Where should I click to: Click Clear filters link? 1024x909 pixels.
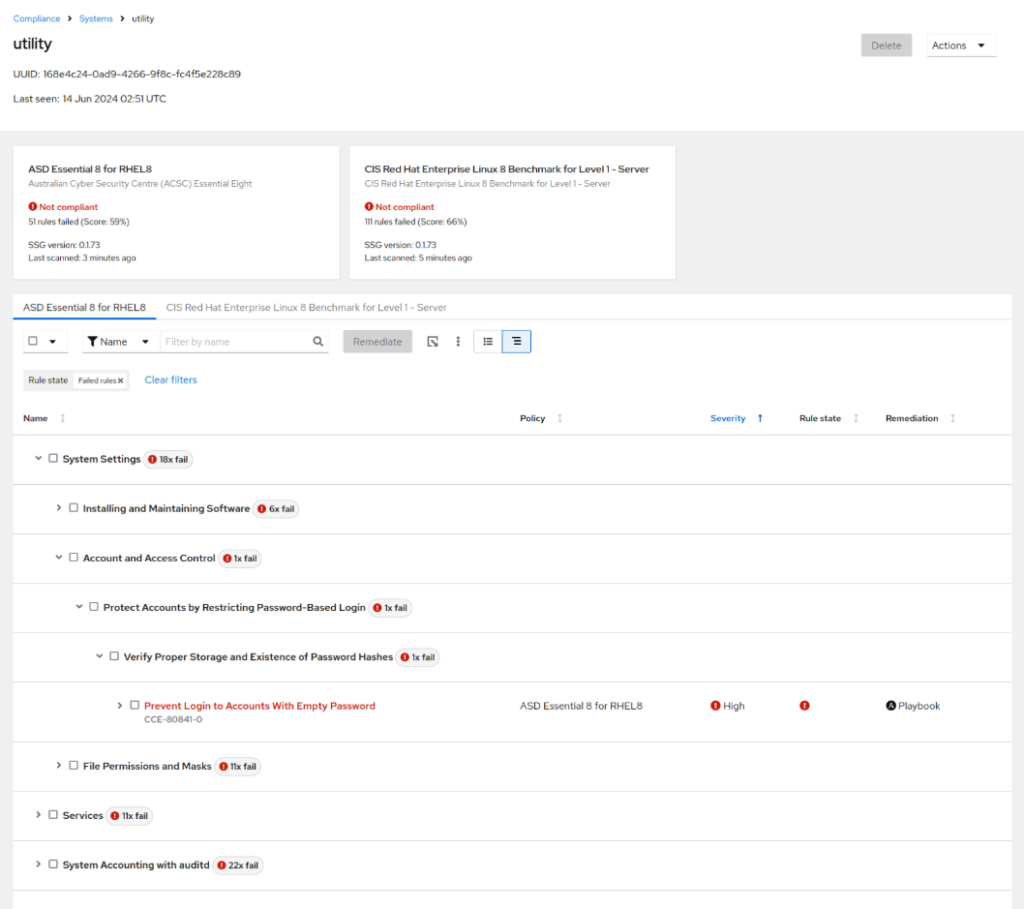pos(170,379)
